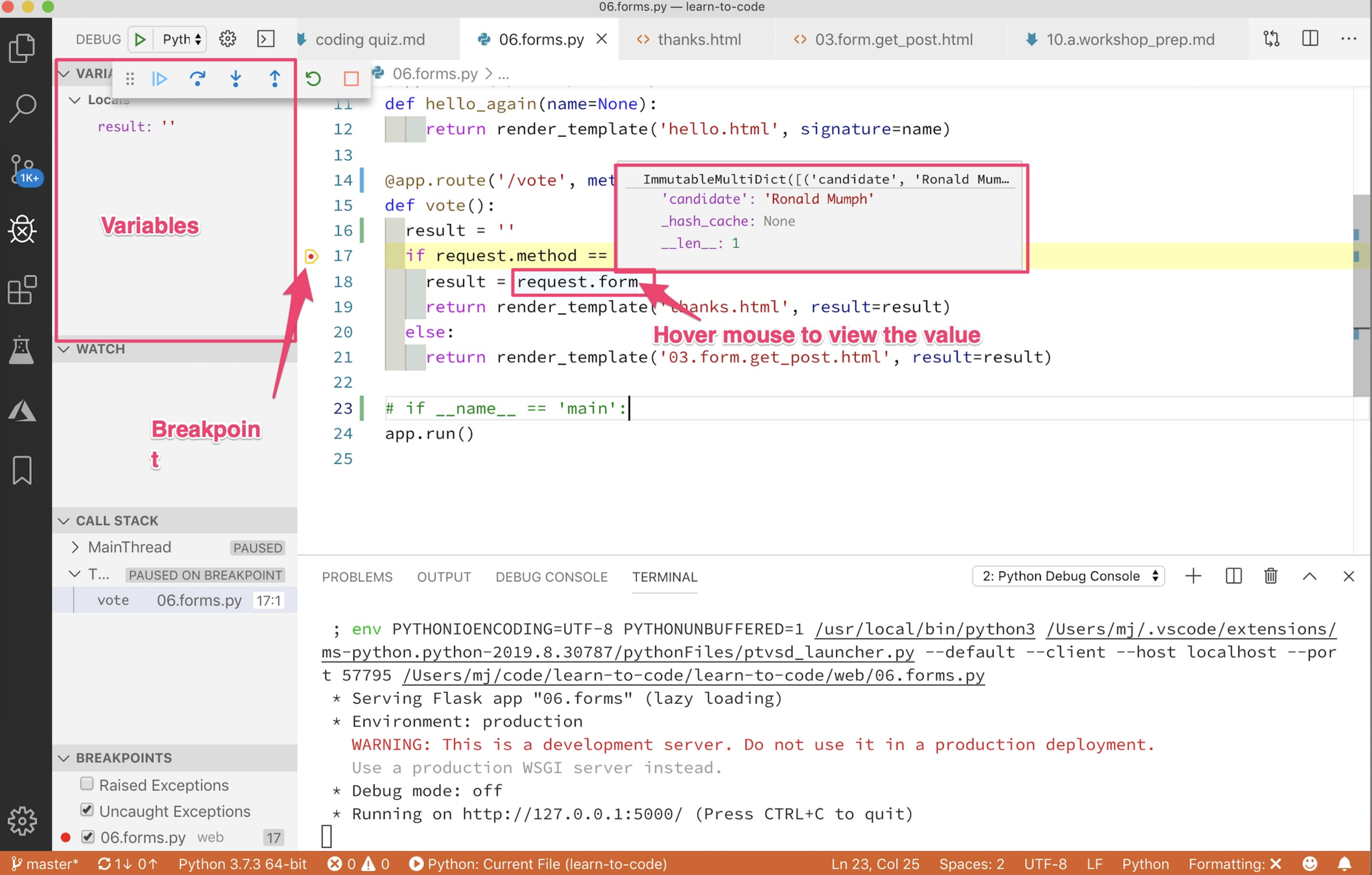Expand MainThread in call stack
Screen dimensions: 1372x875
[x=75, y=547]
